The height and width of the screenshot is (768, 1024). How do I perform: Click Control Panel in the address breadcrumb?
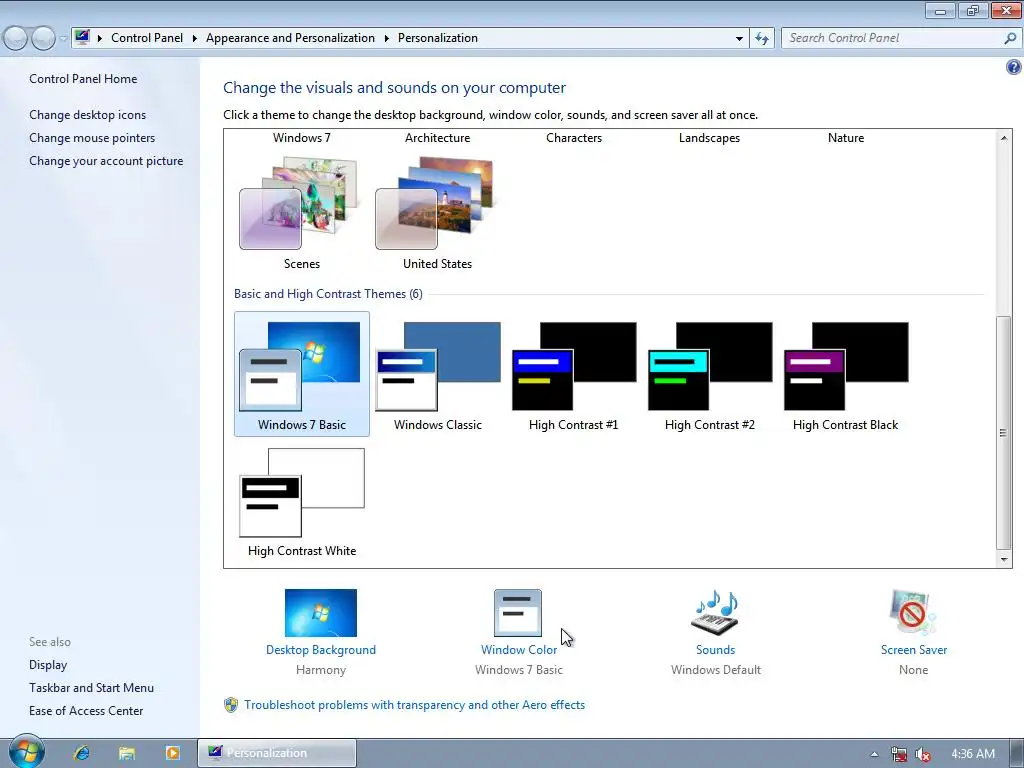[x=147, y=38]
